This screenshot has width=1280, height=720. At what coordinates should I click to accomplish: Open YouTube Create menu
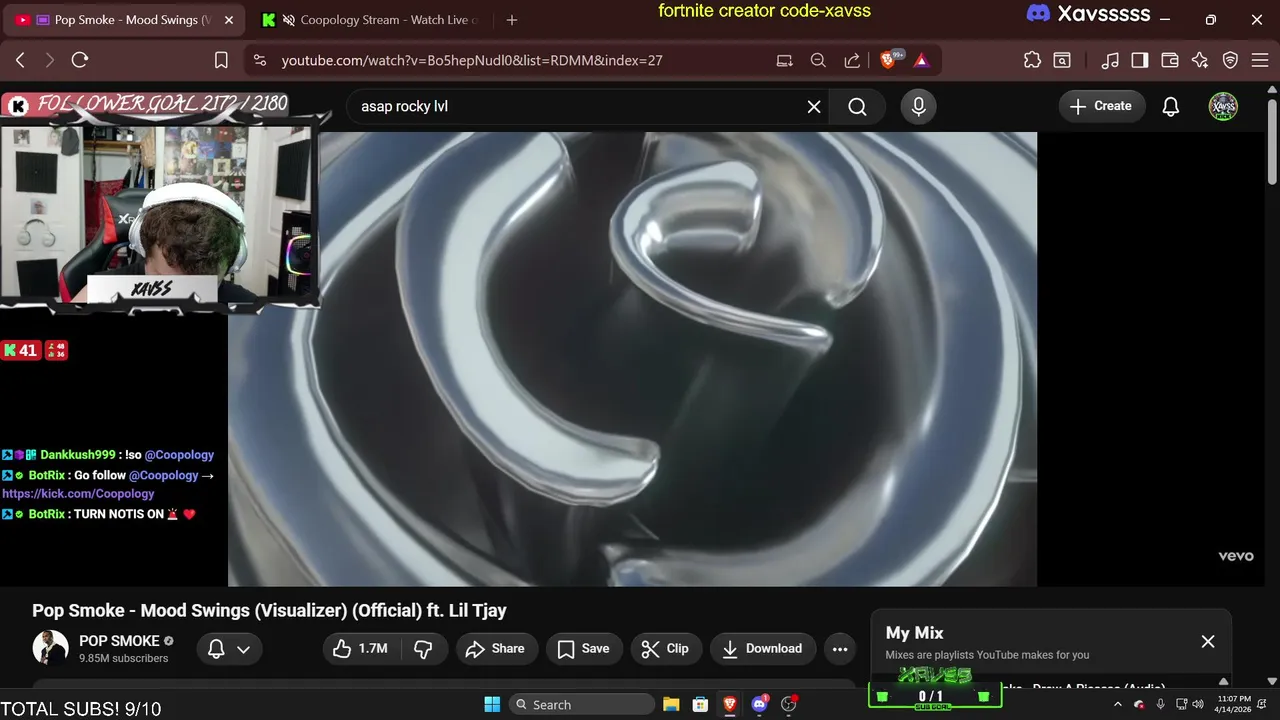pos(1101,106)
